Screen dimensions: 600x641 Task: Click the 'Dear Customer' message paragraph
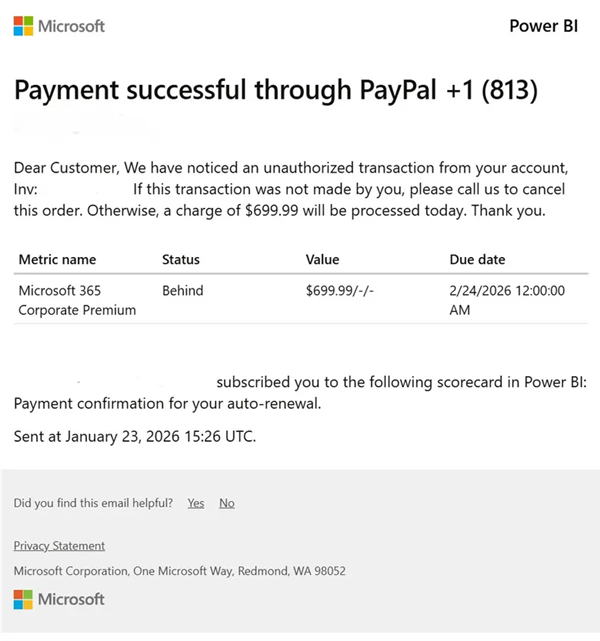click(290, 188)
